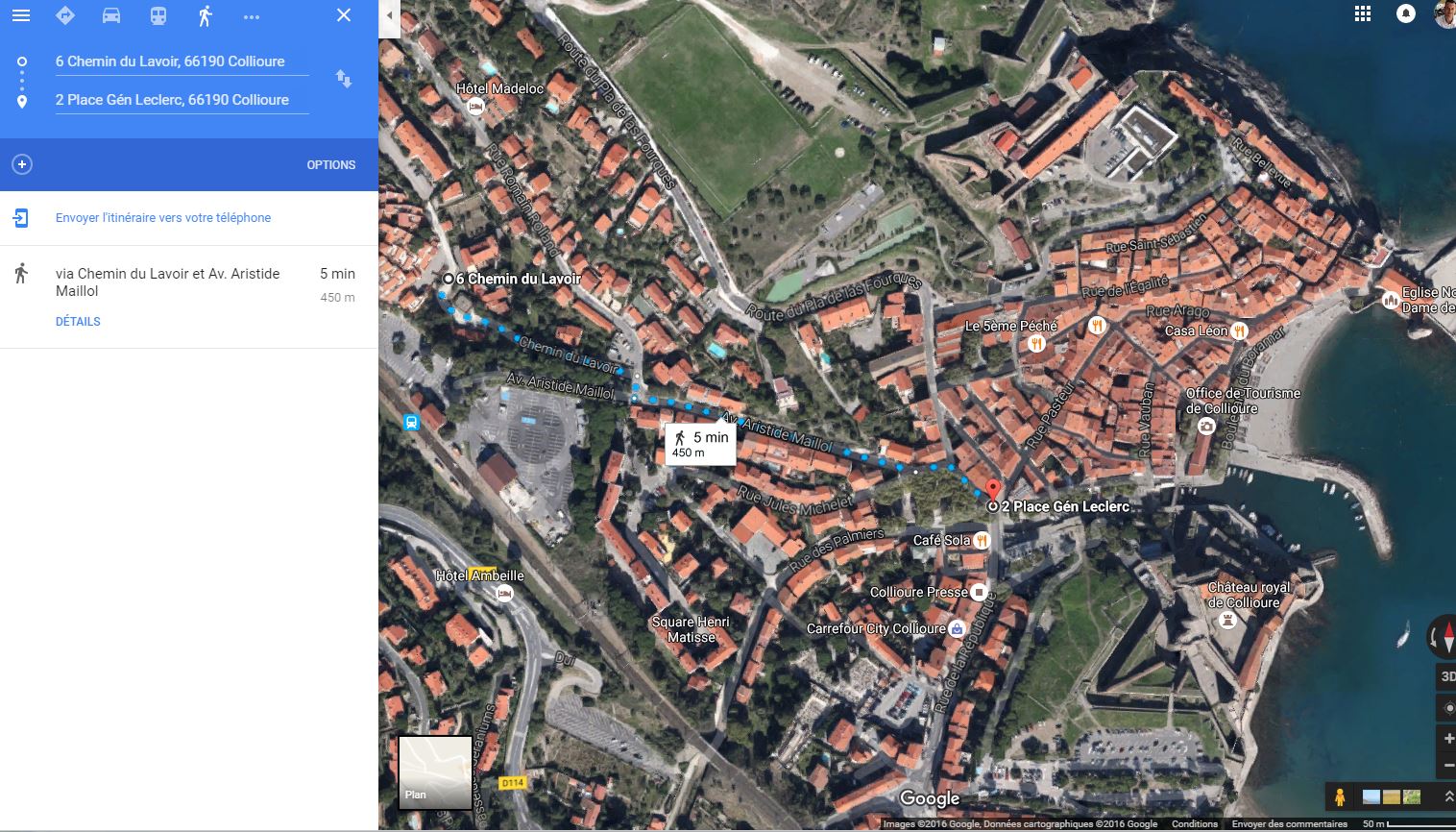Click the 50 m scale bar
This screenshot has width=1456, height=832.
point(1408,823)
